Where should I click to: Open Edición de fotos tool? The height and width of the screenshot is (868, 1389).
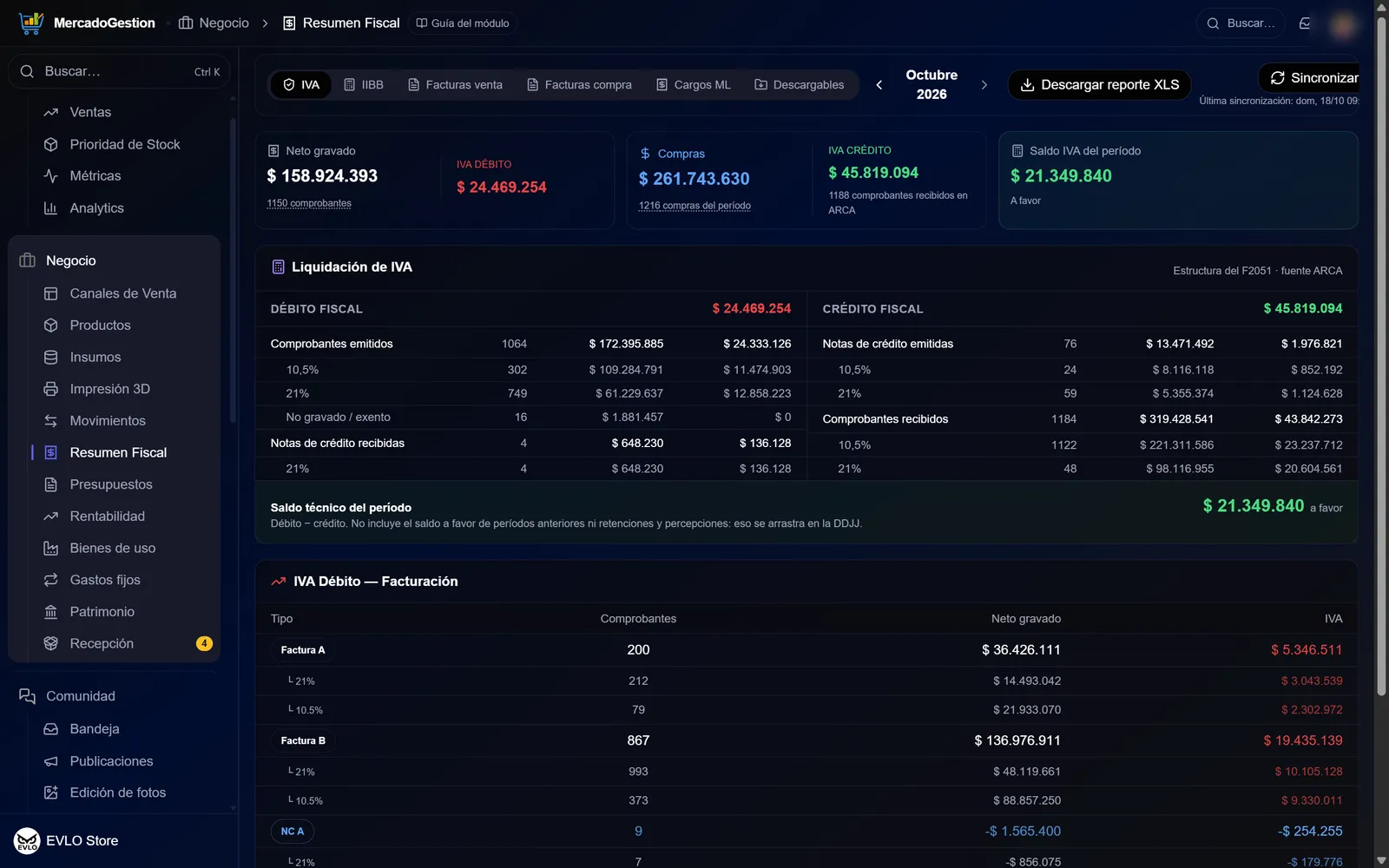[x=118, y=792]
